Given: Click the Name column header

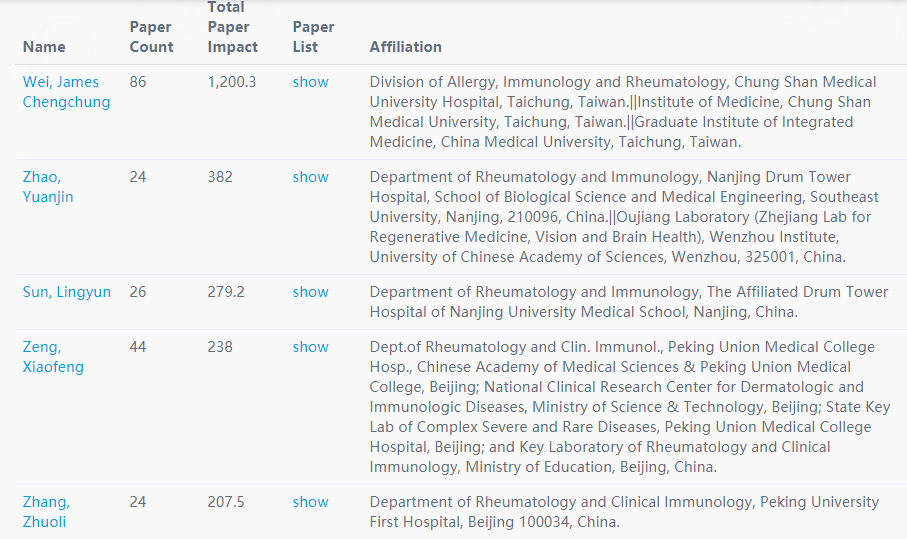Looking at the screenshot, I should [44, 47].
